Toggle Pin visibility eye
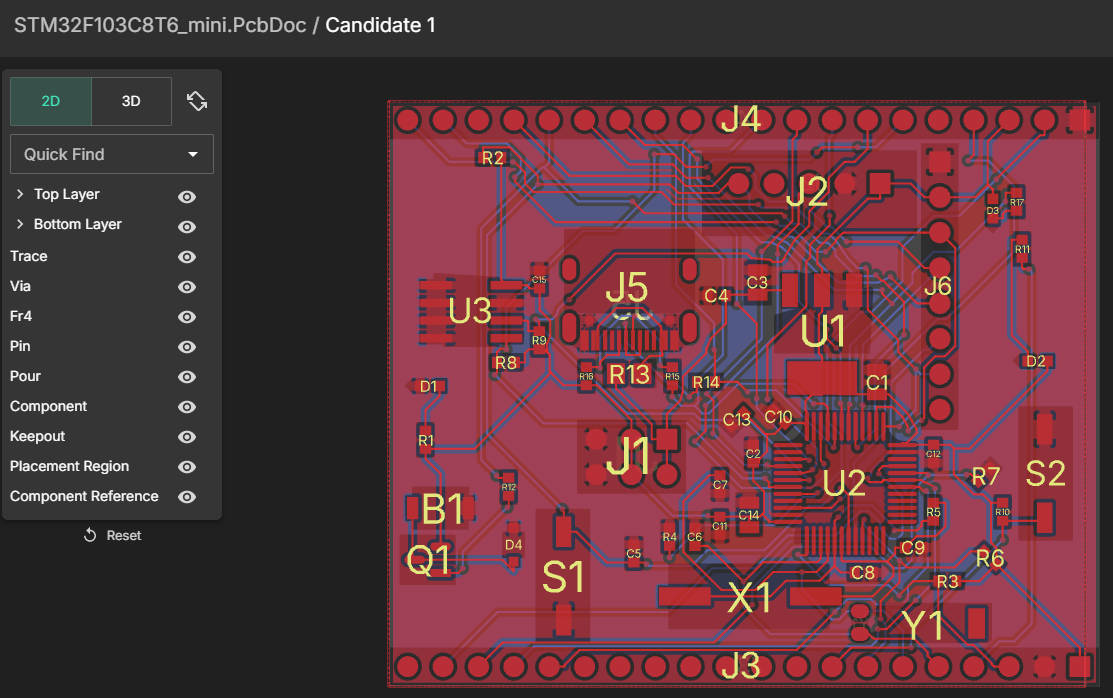 point(187,347)
